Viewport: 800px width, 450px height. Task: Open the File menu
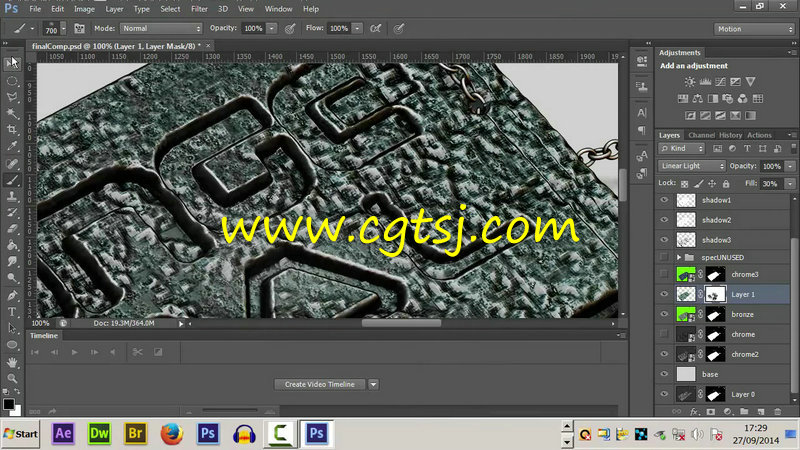pyautogui.click(x=35, y=9)
